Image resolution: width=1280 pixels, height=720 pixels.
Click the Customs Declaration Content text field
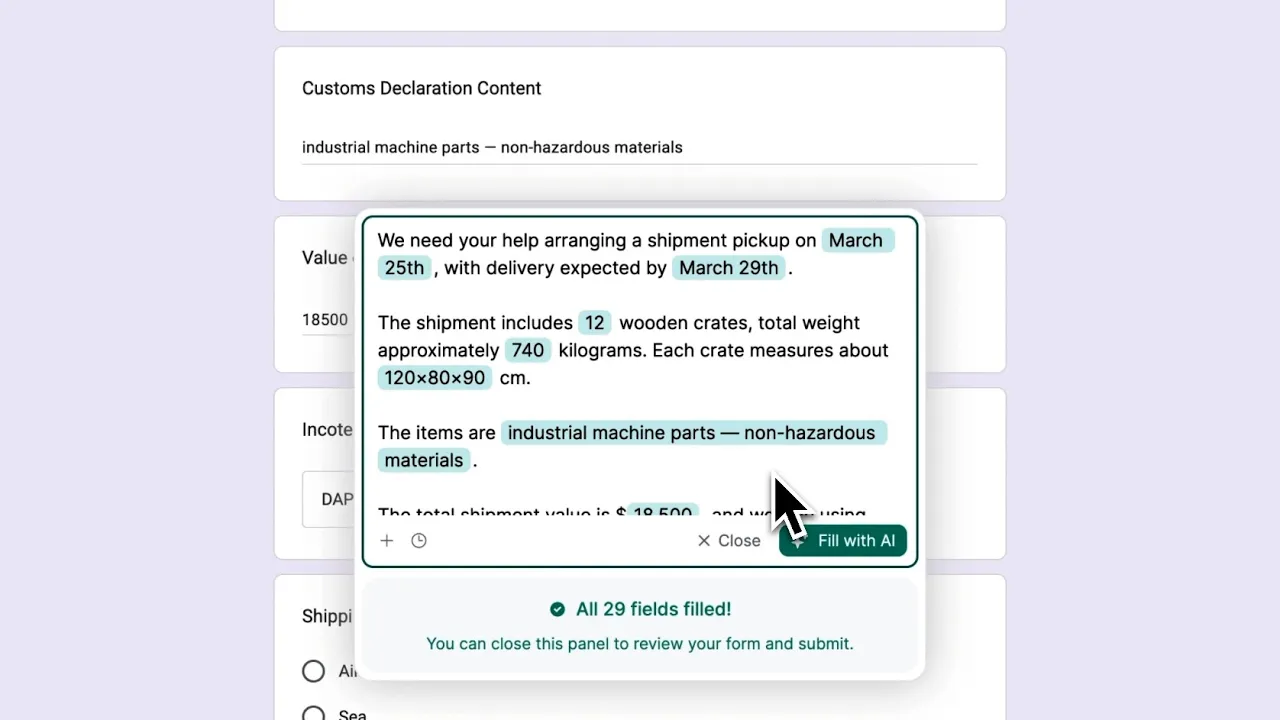[638, 148]
